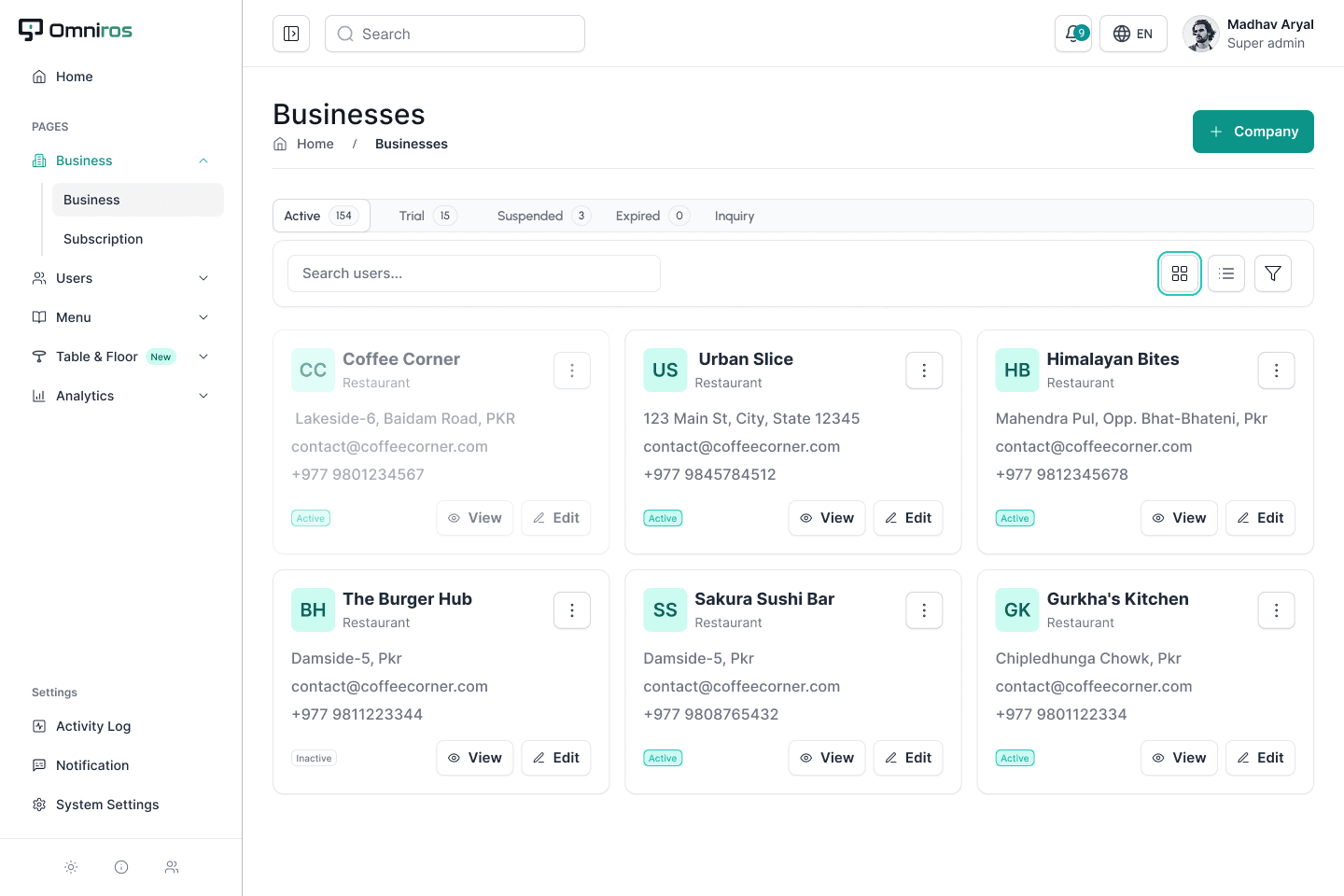Screen dimensions: 1344x896
Task: Click the SS avatar of Sakura Sushi Bar
Action: click(665, 610)
